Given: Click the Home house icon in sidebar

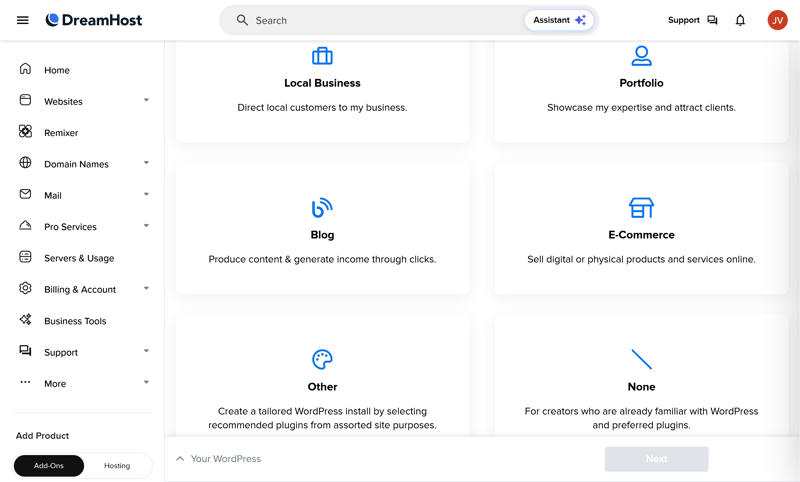Looking at the screenshot, I should click(x=25, y=69).
